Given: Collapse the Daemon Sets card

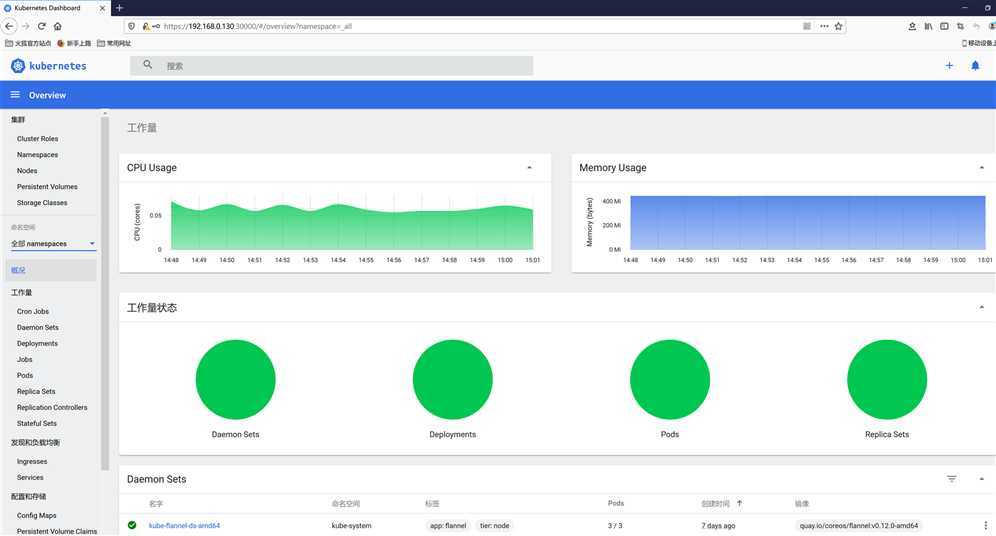Looking at the screenshot, I should [x=982, y=479].
